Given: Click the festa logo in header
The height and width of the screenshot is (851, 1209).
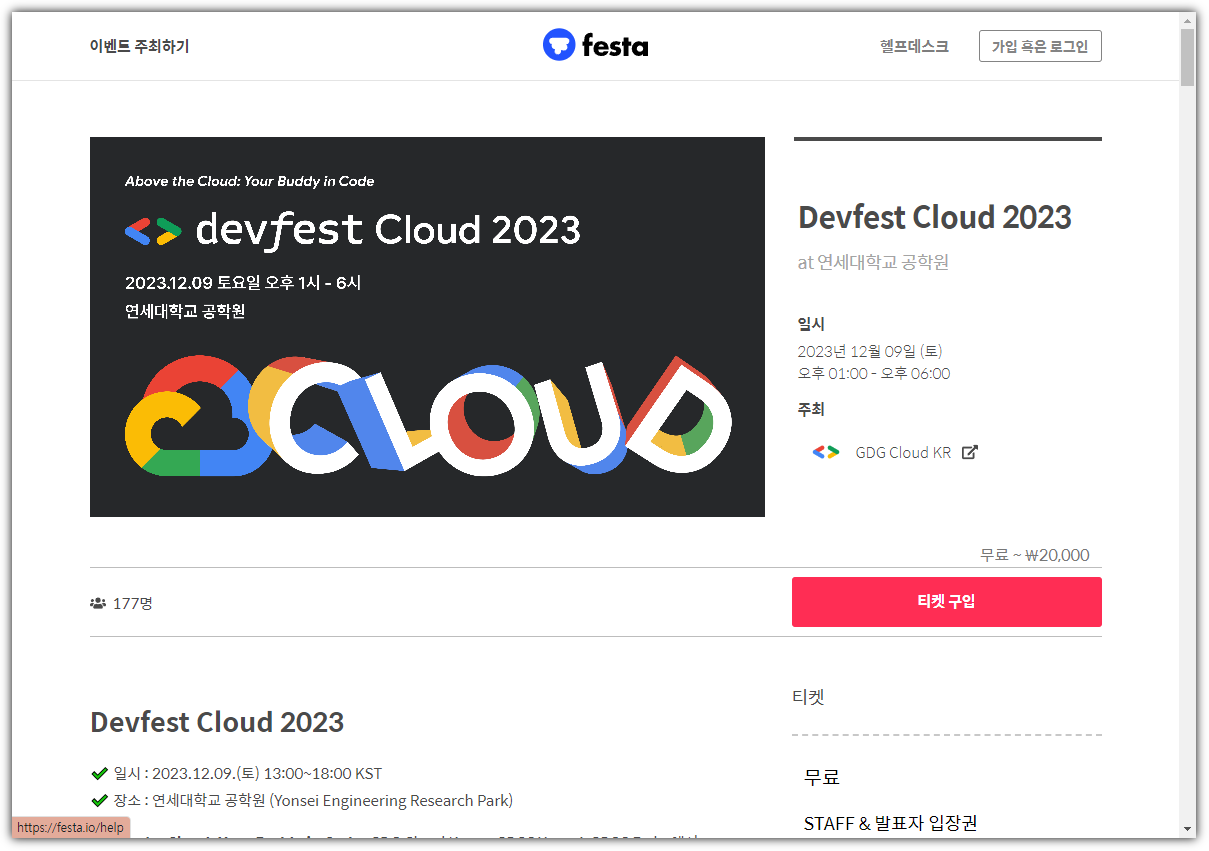Looking at the screenshot, I should pyautogui.click(x=595, y=45).
